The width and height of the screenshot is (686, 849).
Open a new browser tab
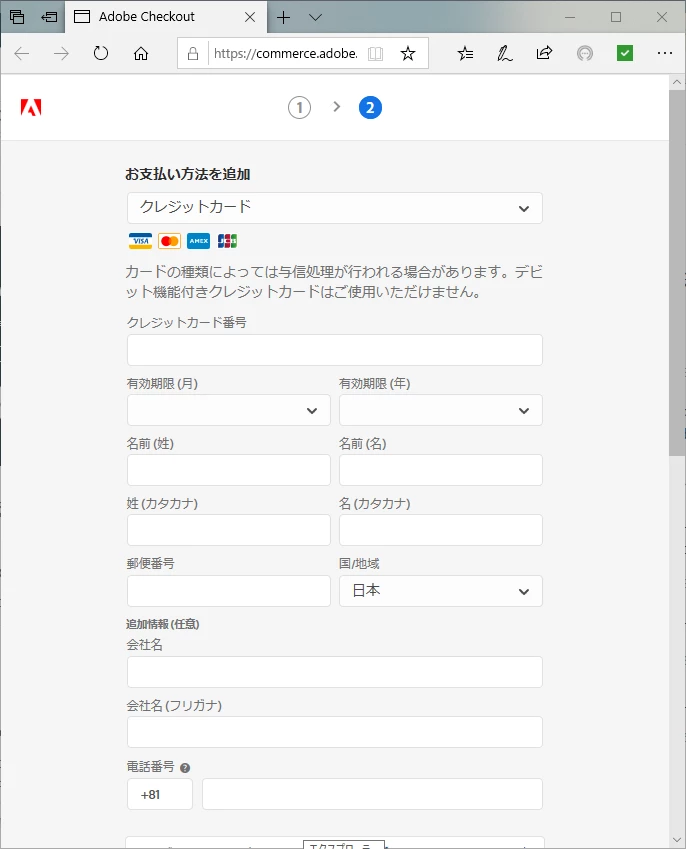[283, 17]
